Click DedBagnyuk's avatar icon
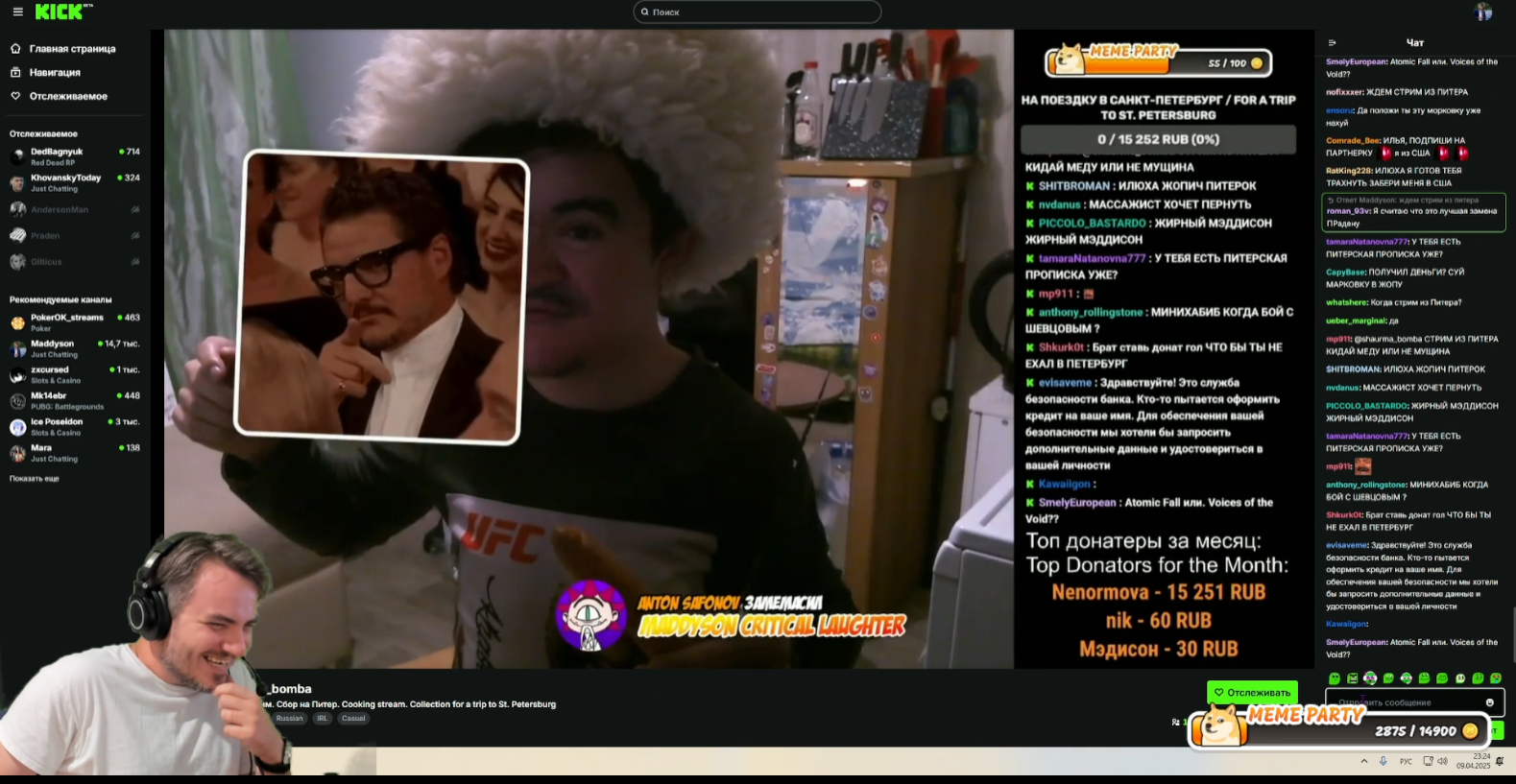This screenshot has width=1516, height=784. (17, 156)
